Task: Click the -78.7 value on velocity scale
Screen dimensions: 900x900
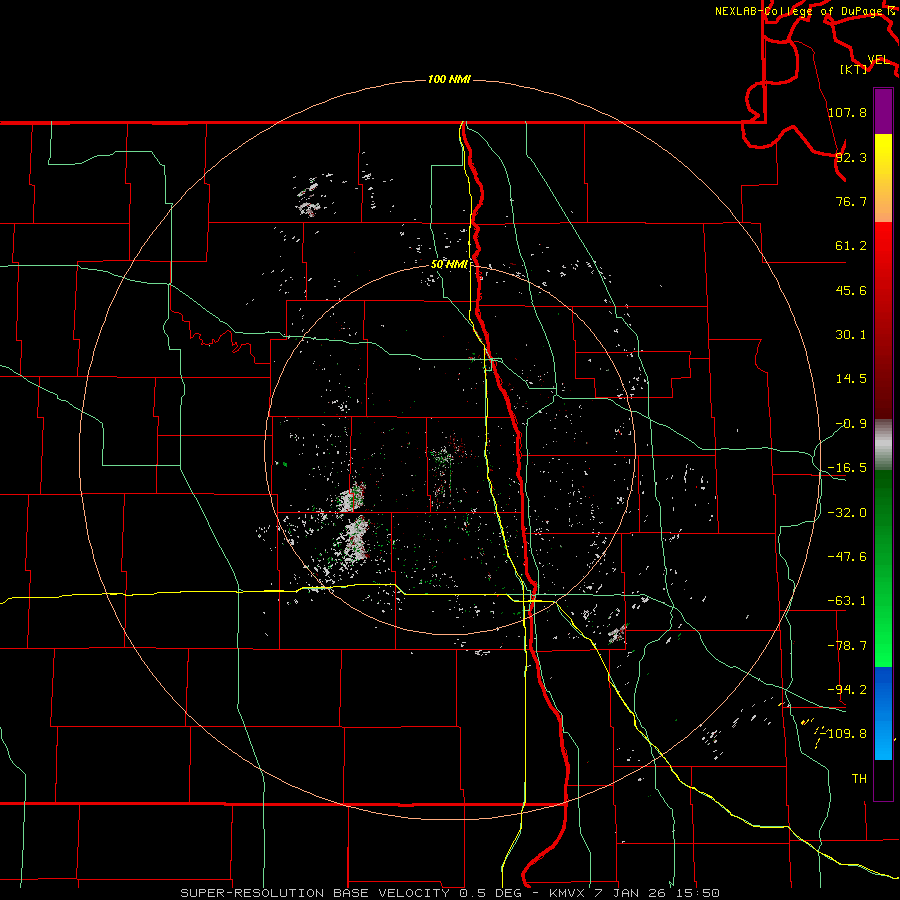Action: coord(847,646)
